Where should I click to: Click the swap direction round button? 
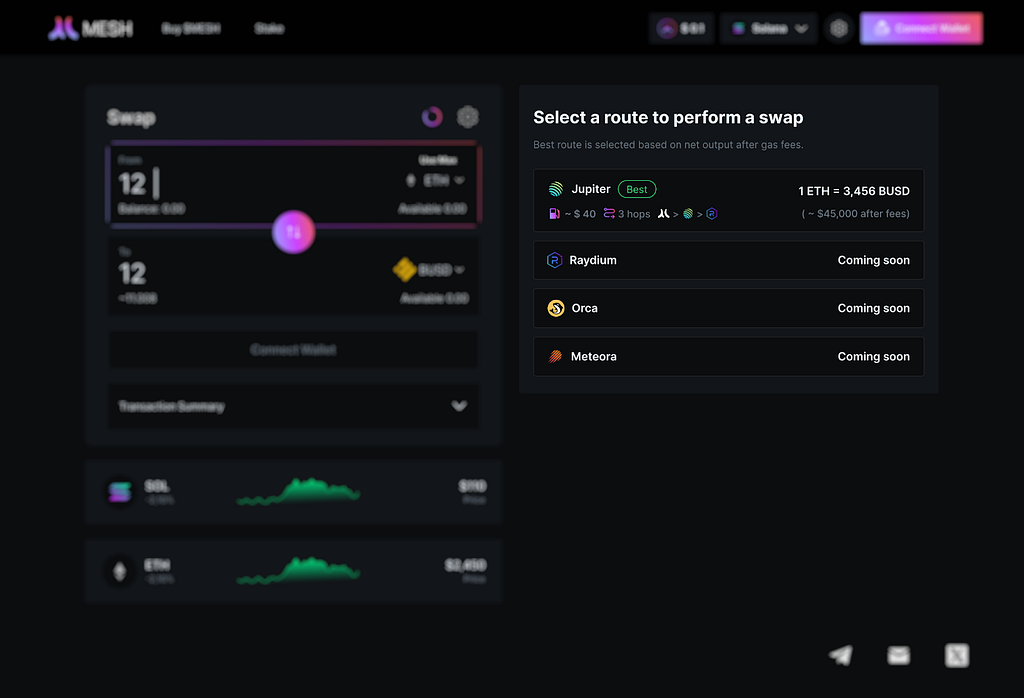click(293, 232)
